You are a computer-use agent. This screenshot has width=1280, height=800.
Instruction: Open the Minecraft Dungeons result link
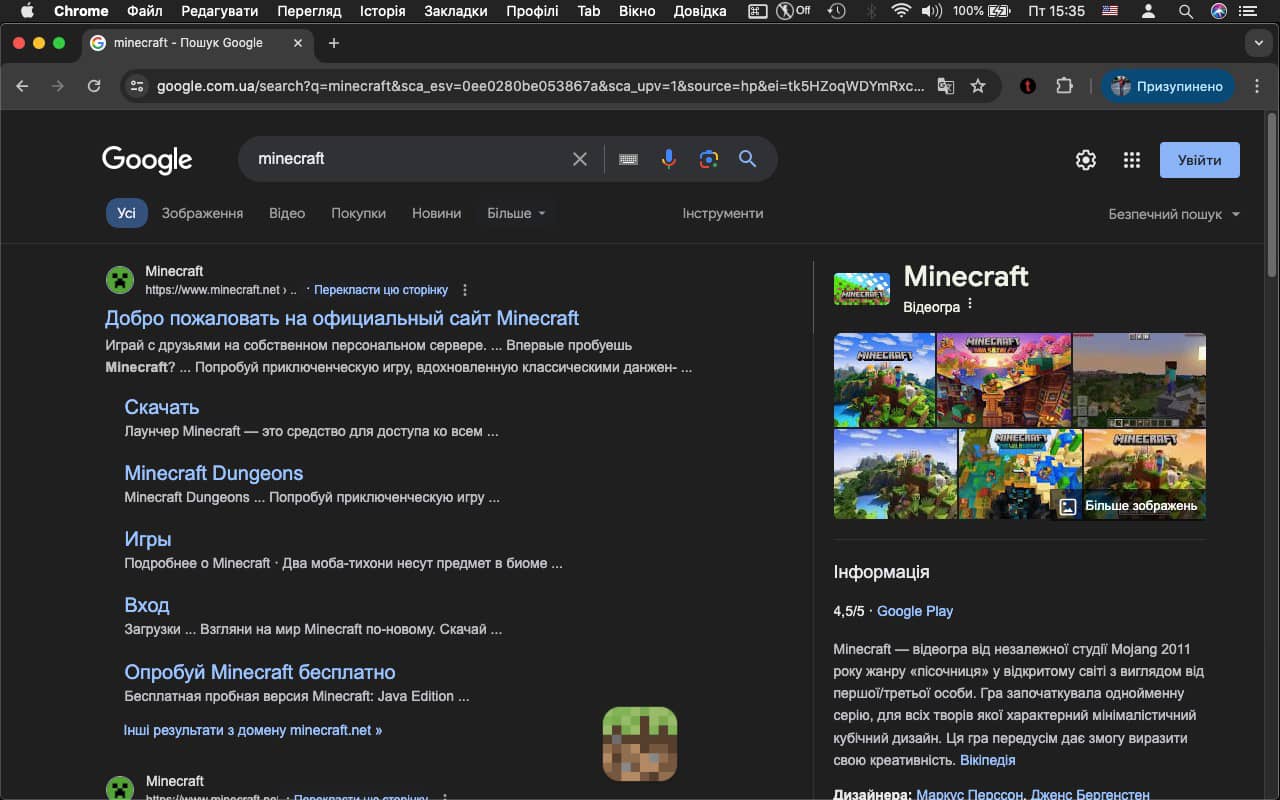pyautogui.click(x=213, y=473)
